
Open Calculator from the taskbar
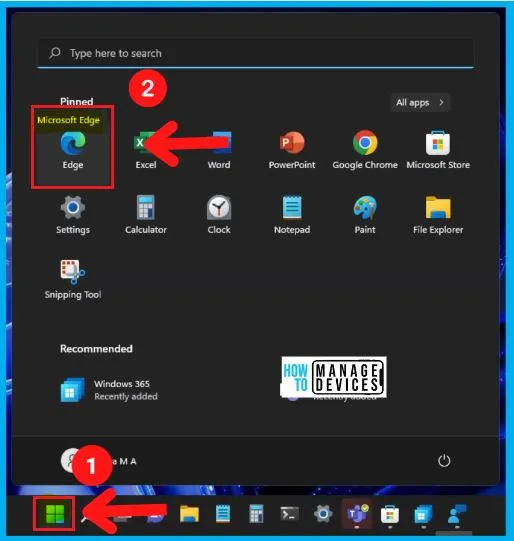coord(256,514)
